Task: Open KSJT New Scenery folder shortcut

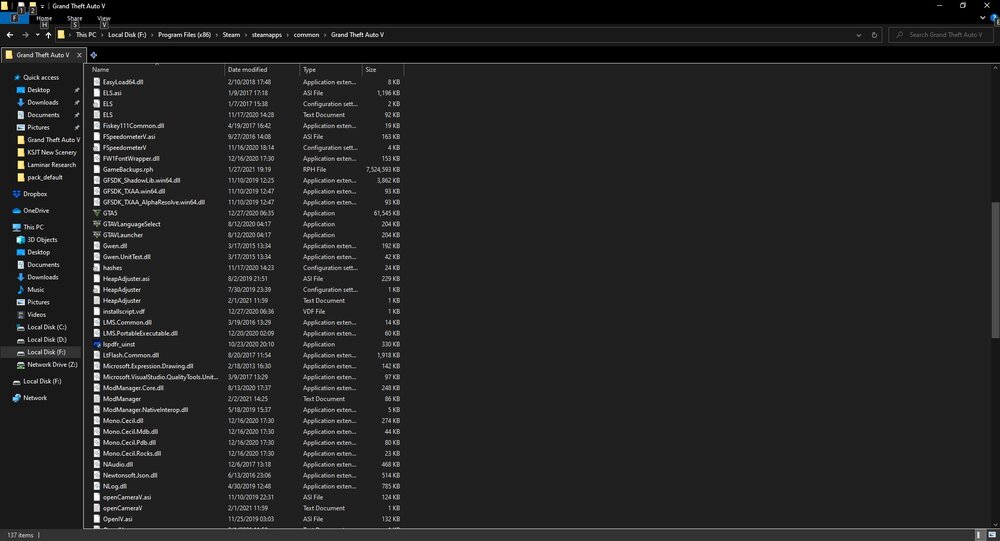Action: pos(52,152)
